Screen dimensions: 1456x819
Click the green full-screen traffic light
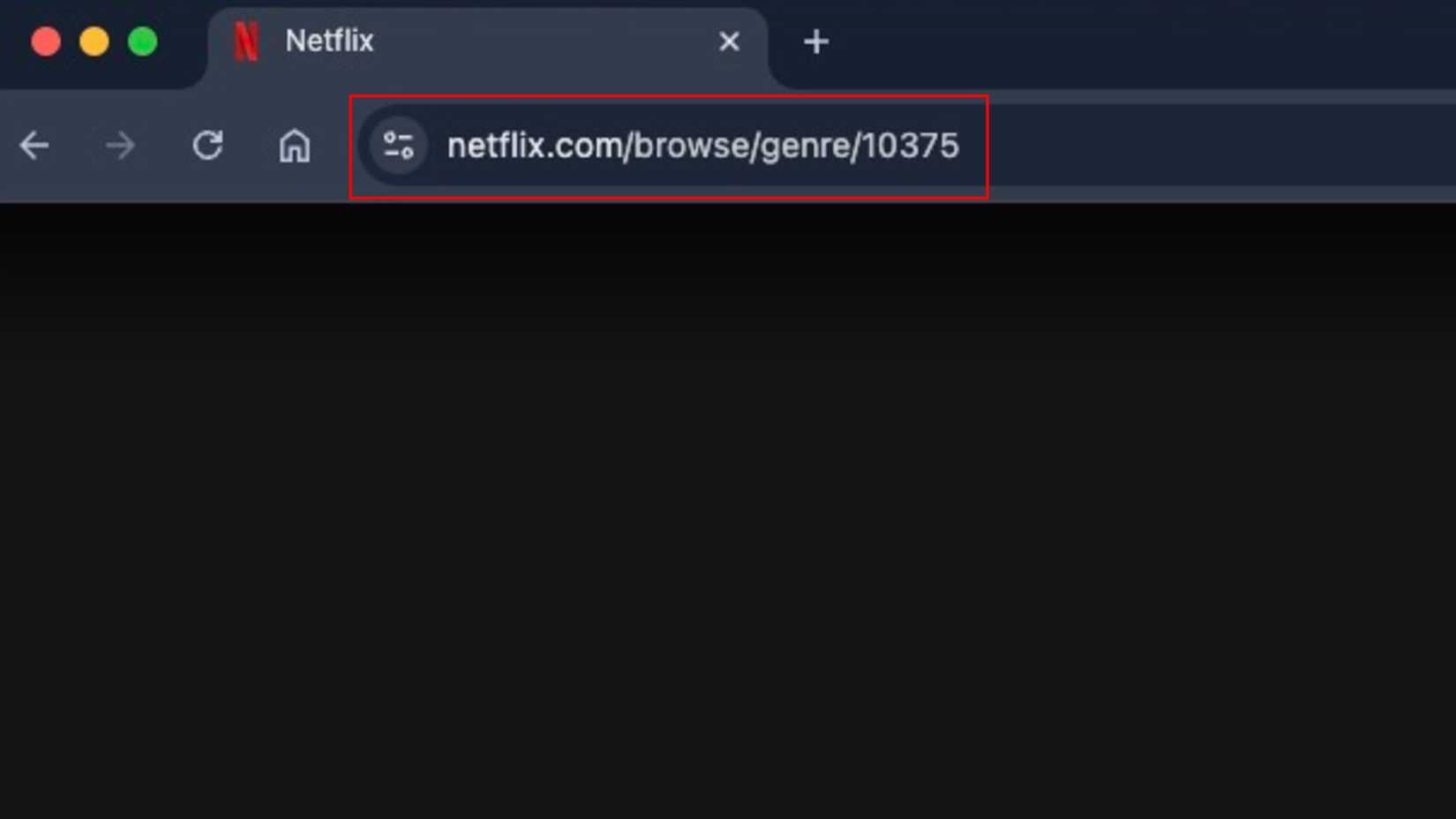141,41
